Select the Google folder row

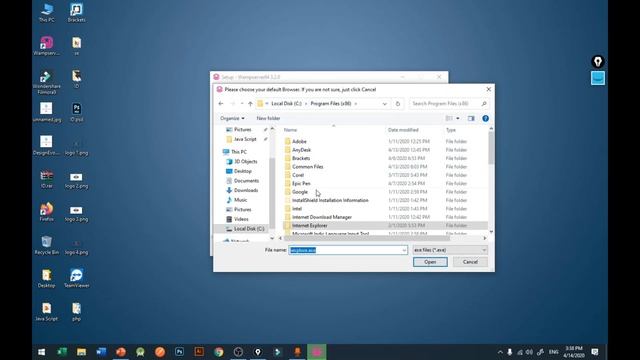[385, 192]
